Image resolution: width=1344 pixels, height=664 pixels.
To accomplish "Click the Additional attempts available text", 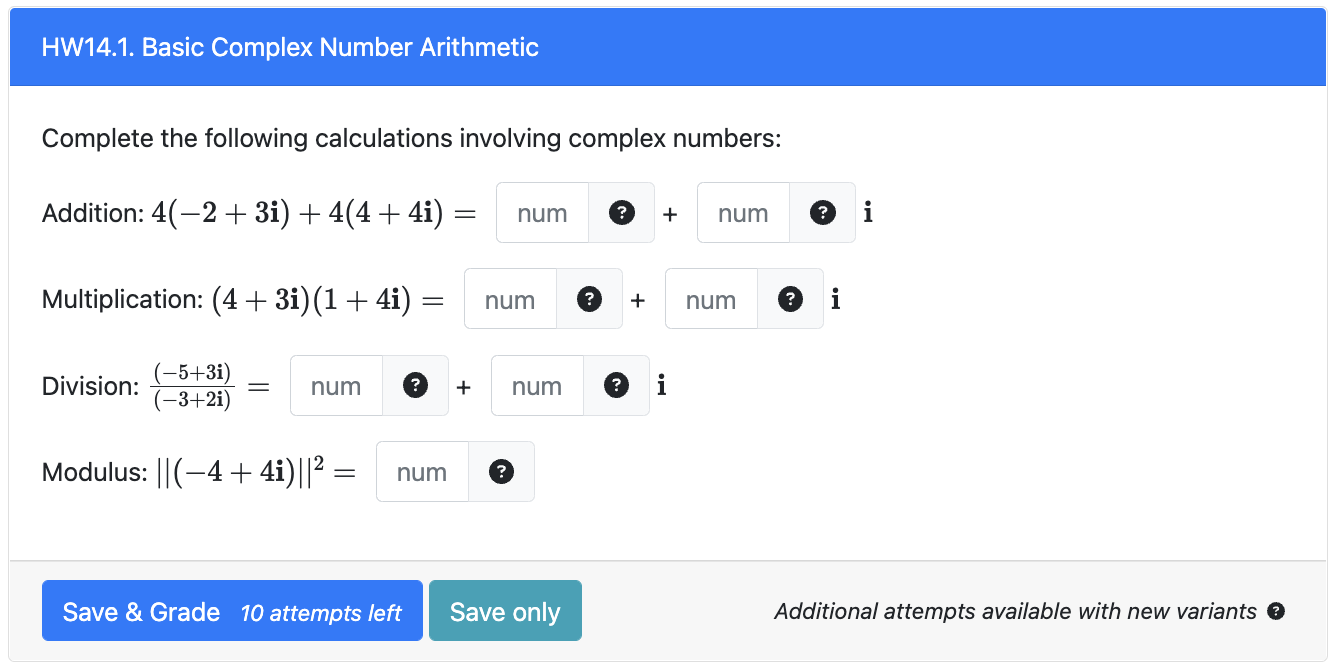I will click(x=1015, y=611).
